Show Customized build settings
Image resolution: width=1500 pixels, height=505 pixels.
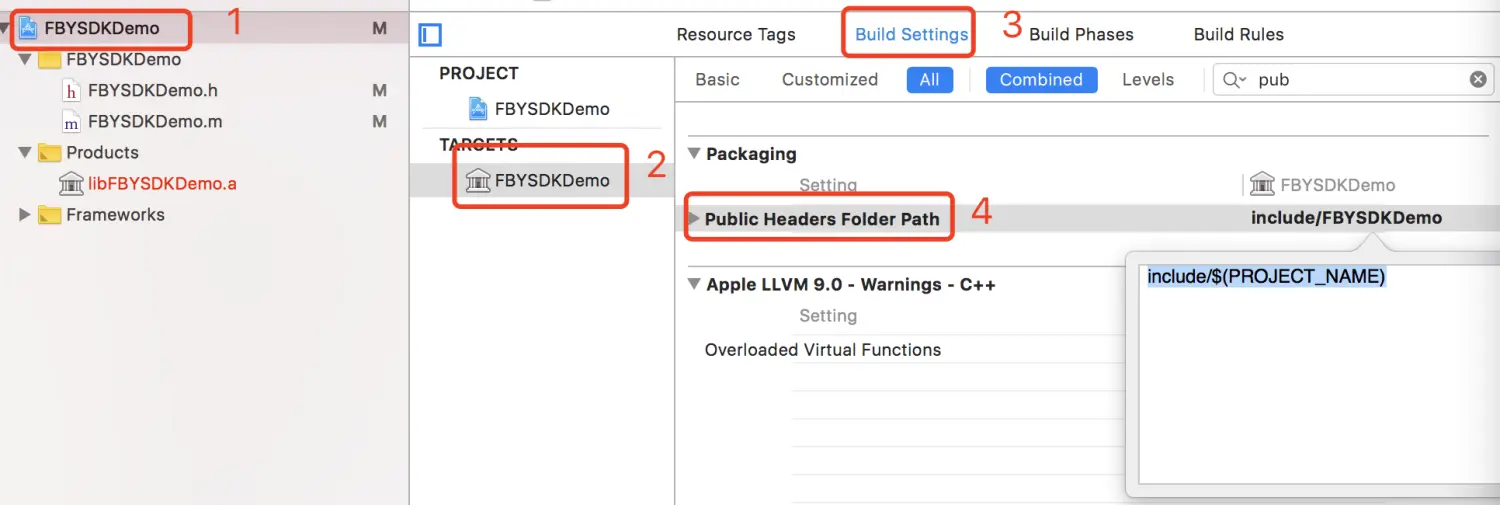[x=830, y=80]
